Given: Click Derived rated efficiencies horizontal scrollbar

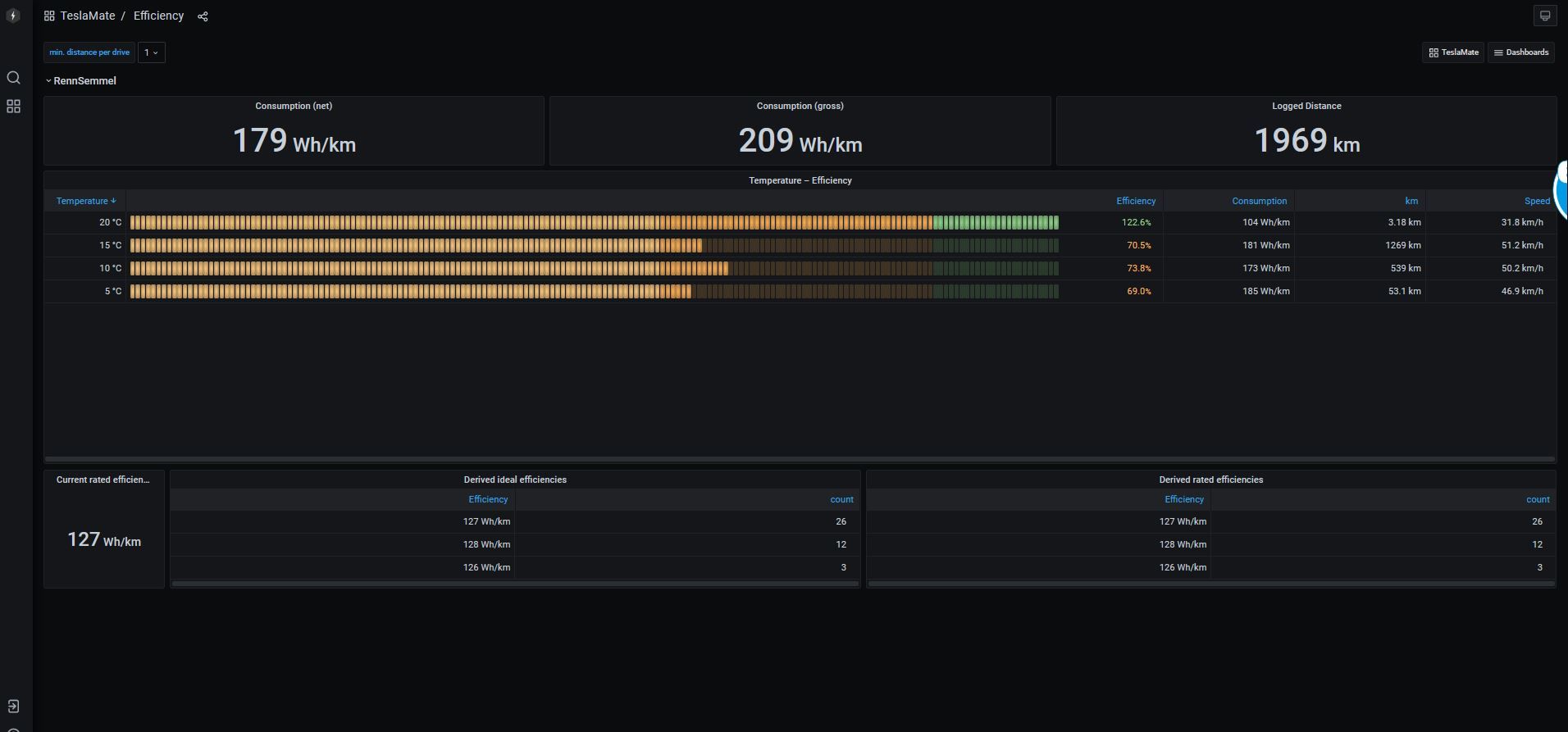Looking at the screenshot, I should pyautogui.click(x=1211, y=584).
